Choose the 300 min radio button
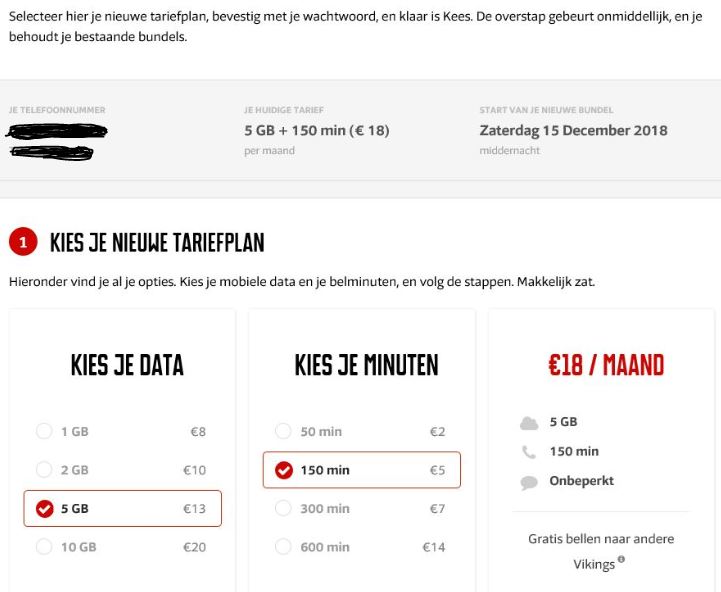Viewport: 721px width, 592px height. click(284, 509)
